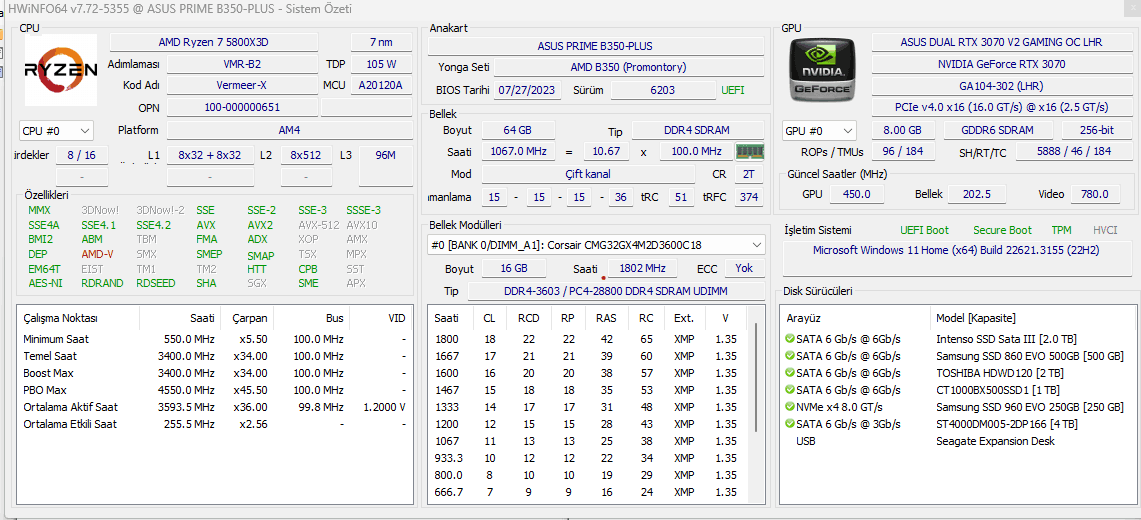Click the green check of the NVMe x4 drive

[790, 407]
